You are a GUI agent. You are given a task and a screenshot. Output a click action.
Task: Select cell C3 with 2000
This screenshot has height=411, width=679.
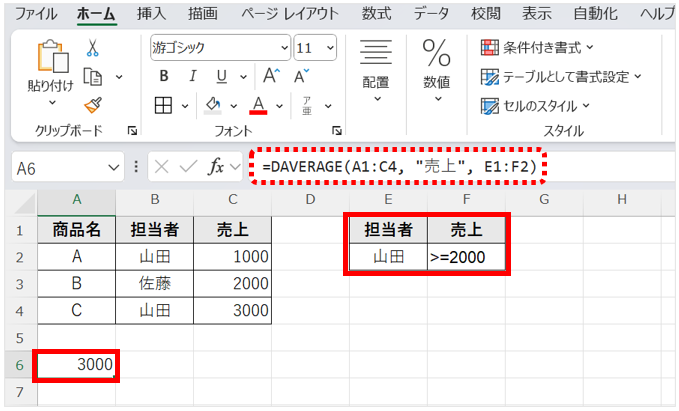233,284
